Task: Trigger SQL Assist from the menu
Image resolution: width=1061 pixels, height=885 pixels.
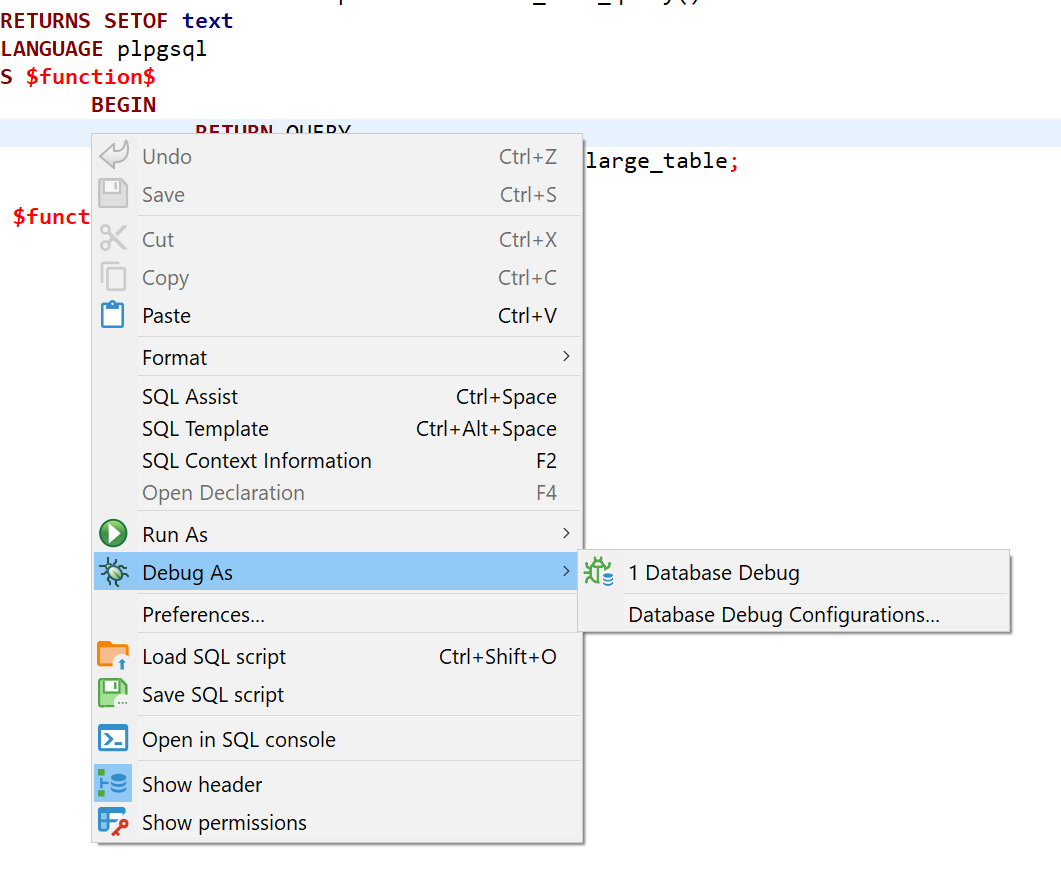Action: point(190,396)
